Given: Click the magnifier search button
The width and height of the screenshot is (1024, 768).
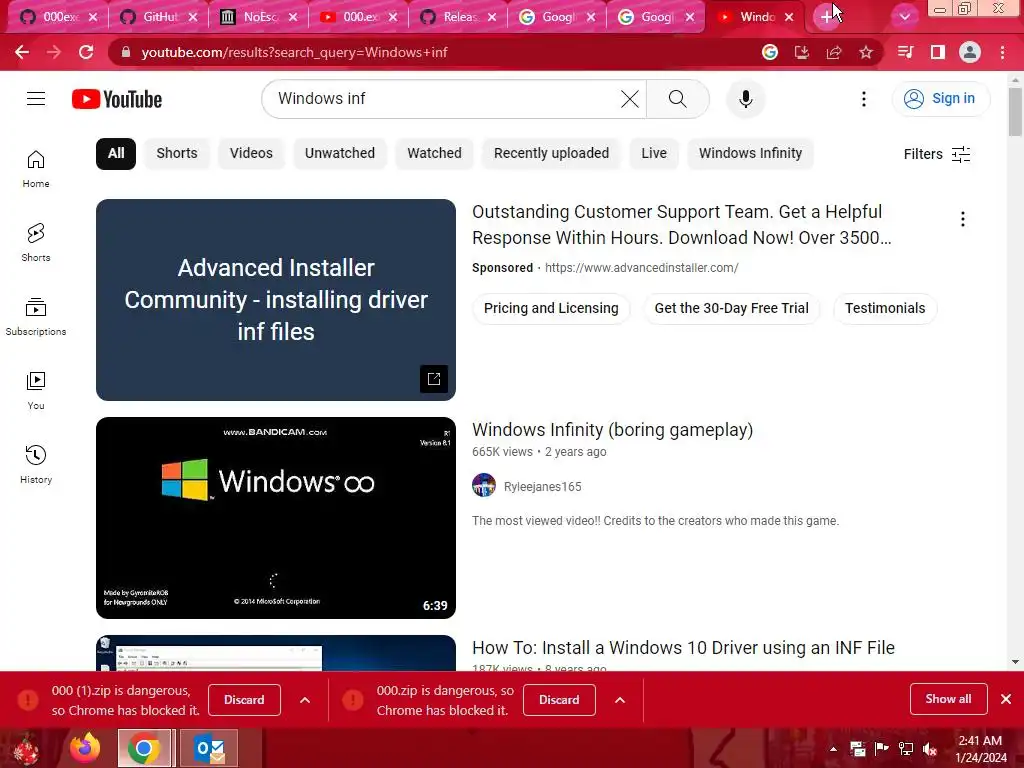Looking at the screenshot, I should click(x=678, y=99).
